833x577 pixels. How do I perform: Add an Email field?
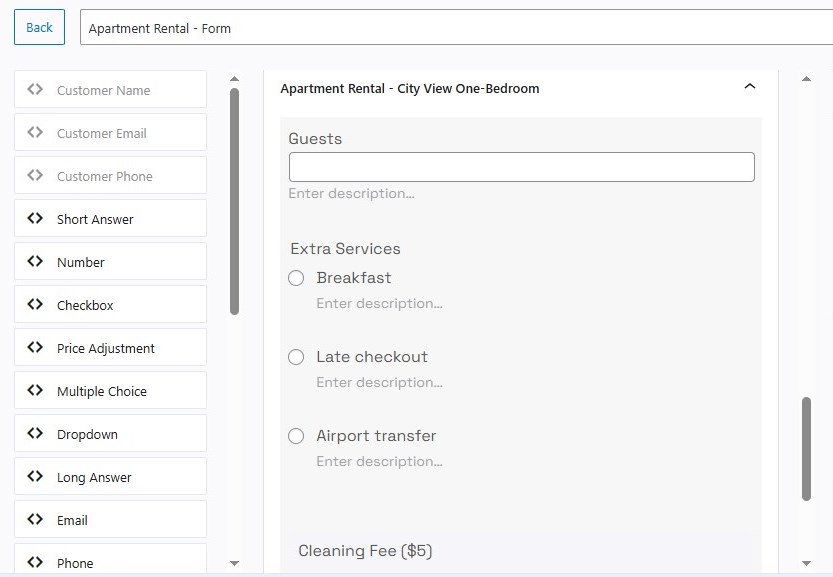click(110, 520)
